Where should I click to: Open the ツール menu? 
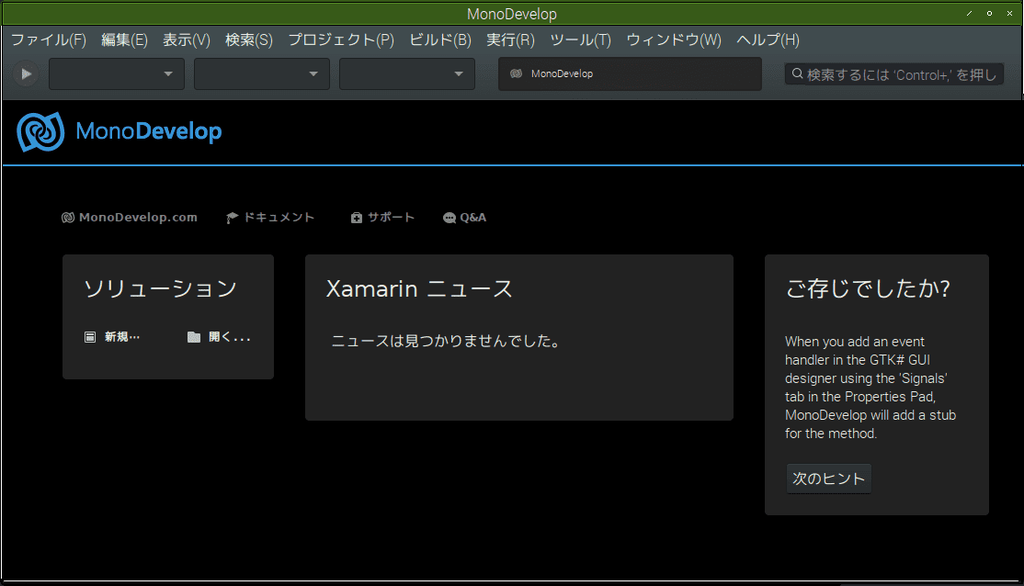tap(580, 40)
